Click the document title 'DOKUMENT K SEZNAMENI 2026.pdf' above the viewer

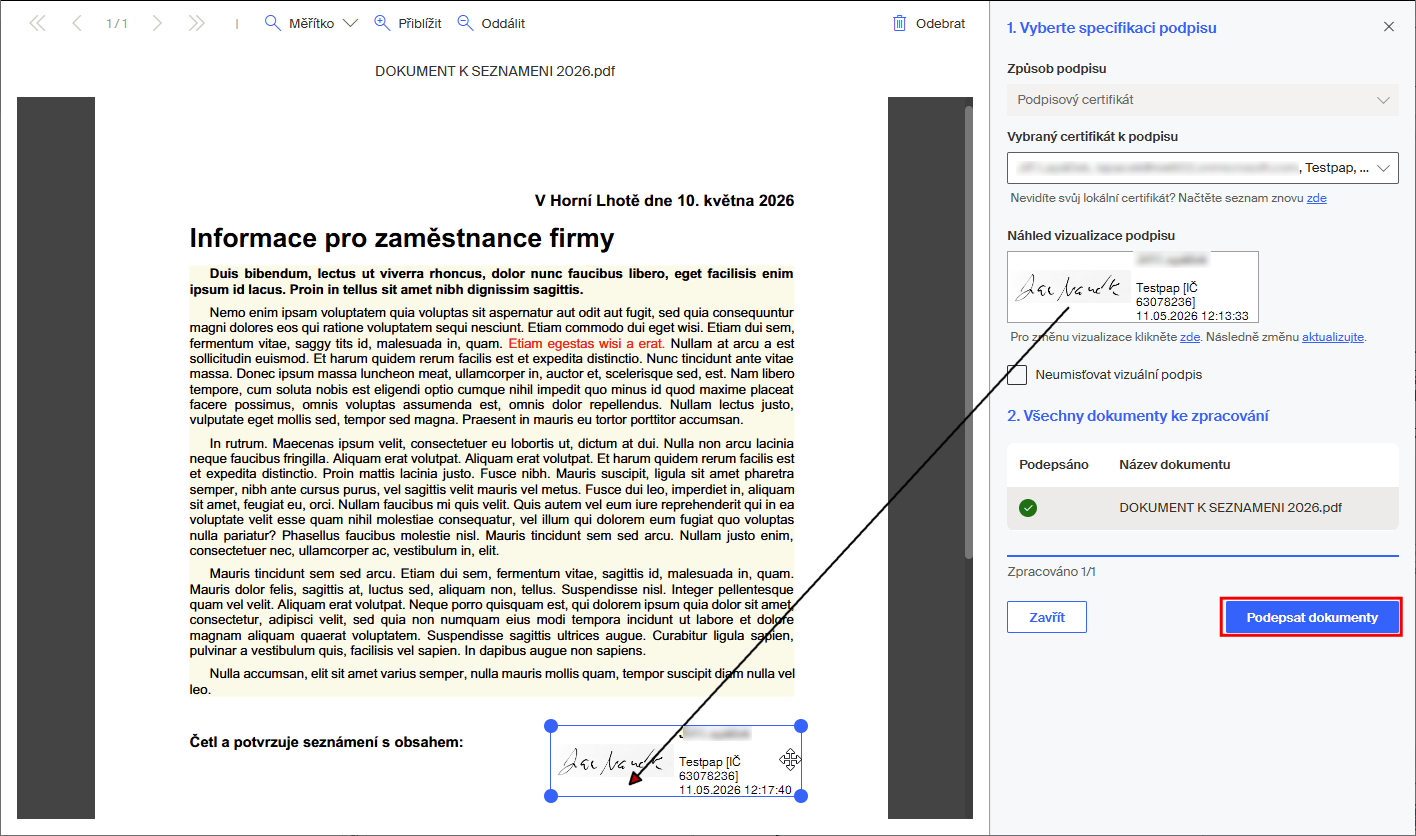495,71
